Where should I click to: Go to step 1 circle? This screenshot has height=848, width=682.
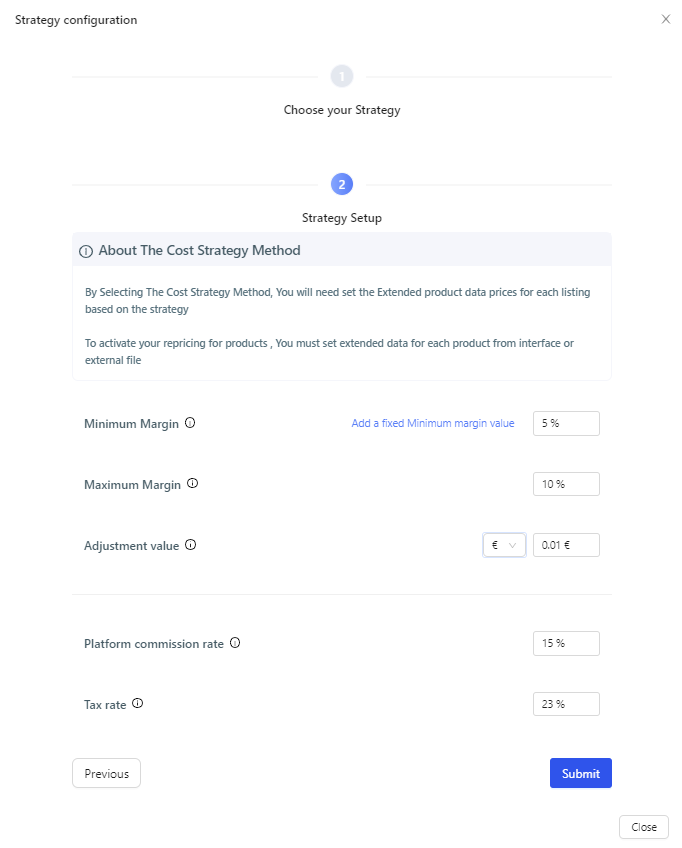tap(342, 76)
